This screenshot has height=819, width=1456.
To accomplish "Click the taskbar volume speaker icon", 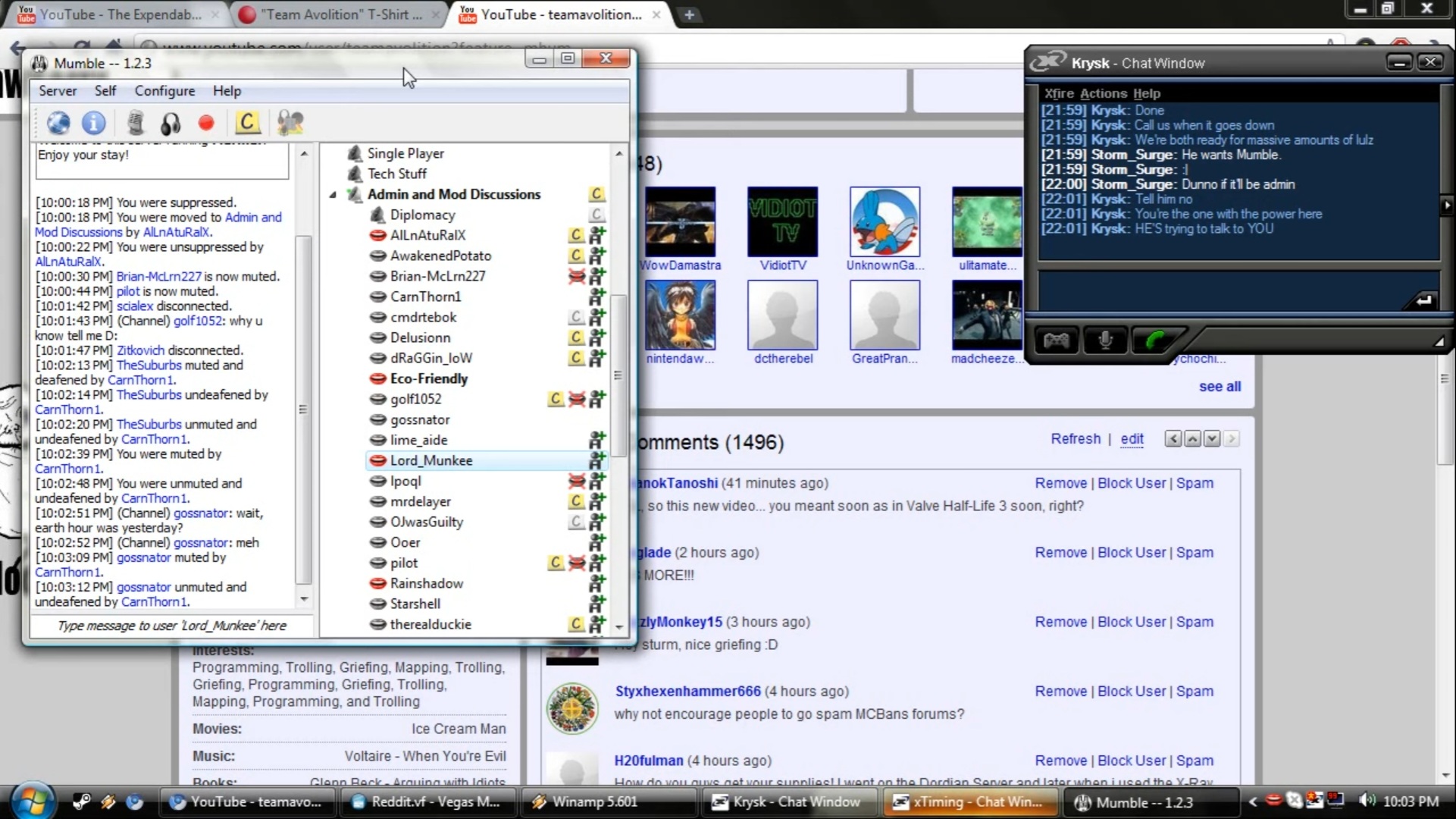I will point(1367,801).
